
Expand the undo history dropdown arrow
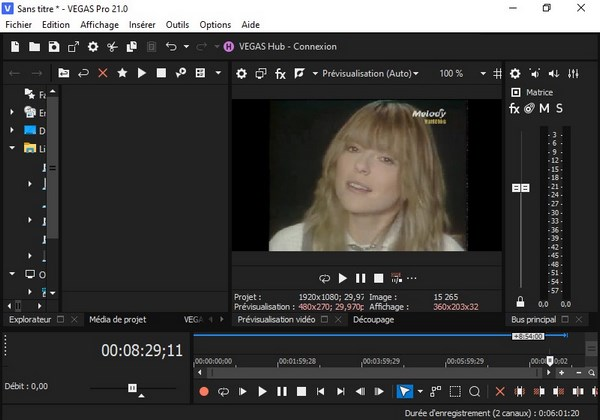pos(187,46)
